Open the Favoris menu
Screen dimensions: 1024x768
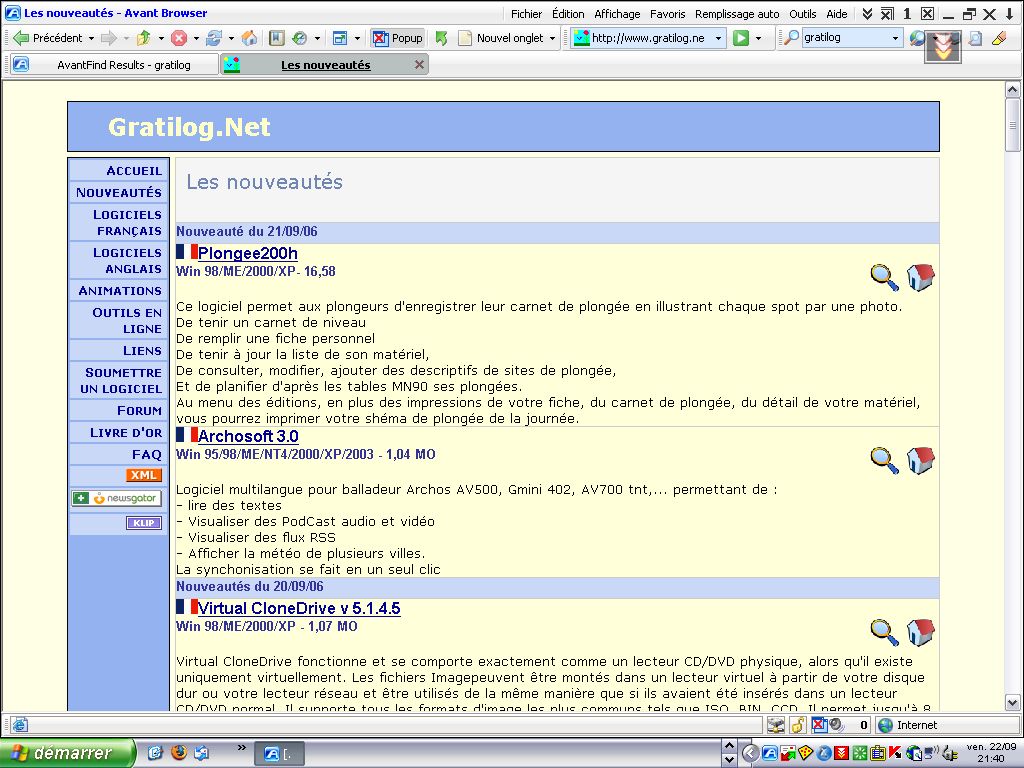point(667,14)
